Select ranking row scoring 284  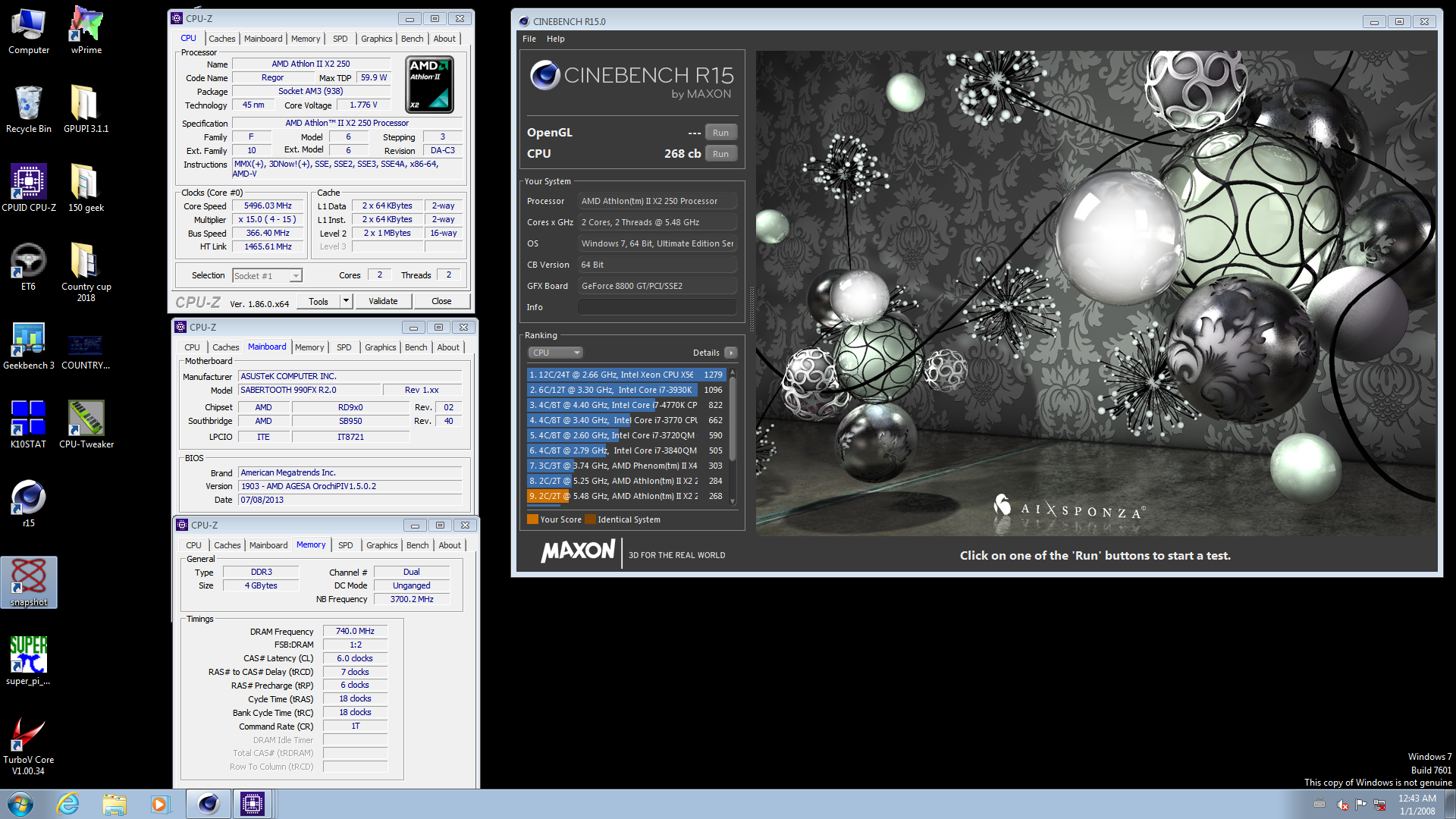(x=626, y=481)
